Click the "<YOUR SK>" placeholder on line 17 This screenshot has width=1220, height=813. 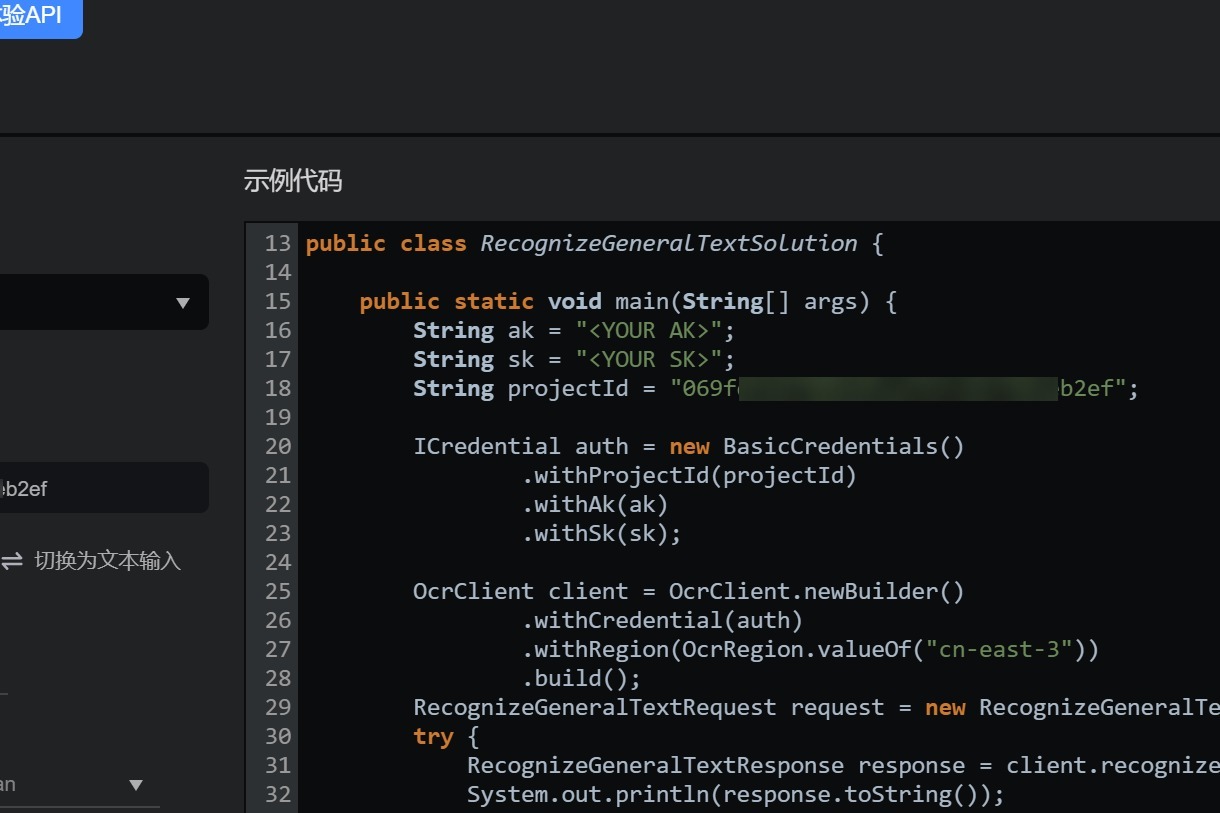[x=651, y=359]
